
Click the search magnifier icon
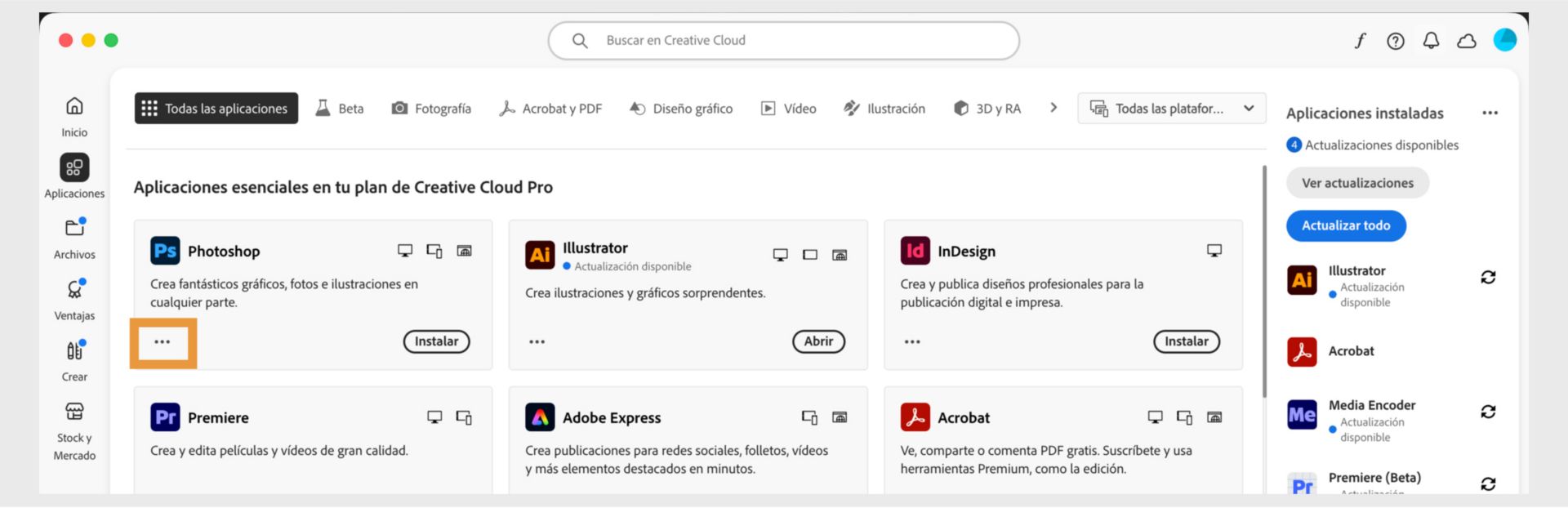tap(580, 41)
